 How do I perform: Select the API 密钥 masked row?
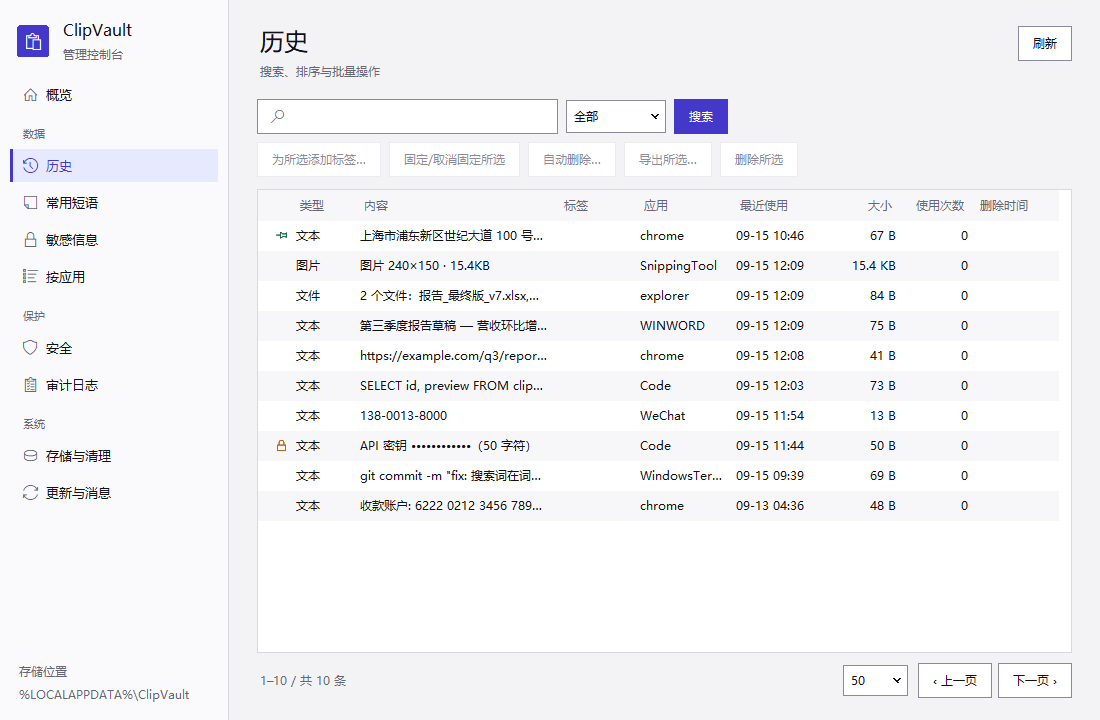(x=658, y=446)
